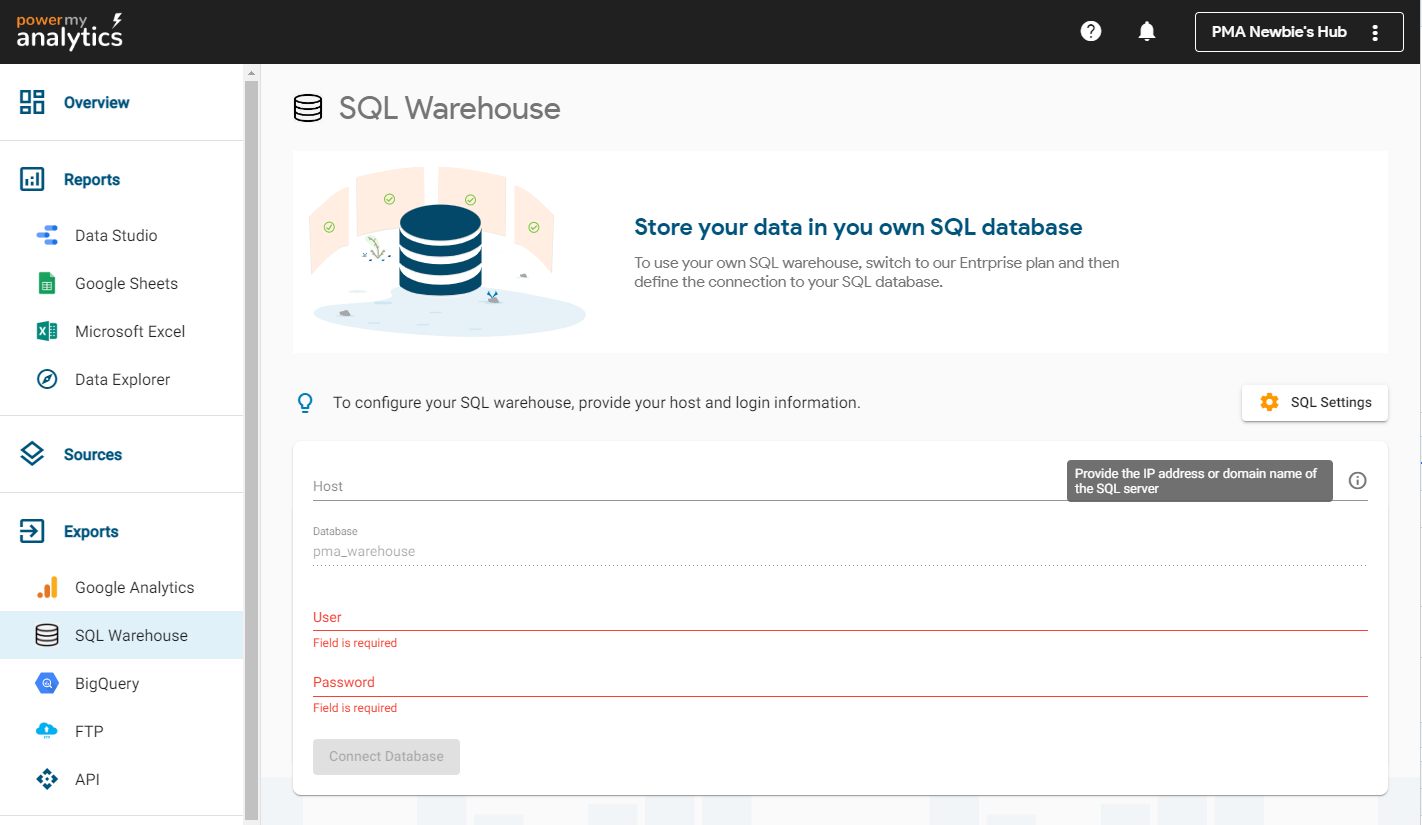Go to Google Analytics export
This screenshot has width=1422, height=825.
click(x=134, y=588)
